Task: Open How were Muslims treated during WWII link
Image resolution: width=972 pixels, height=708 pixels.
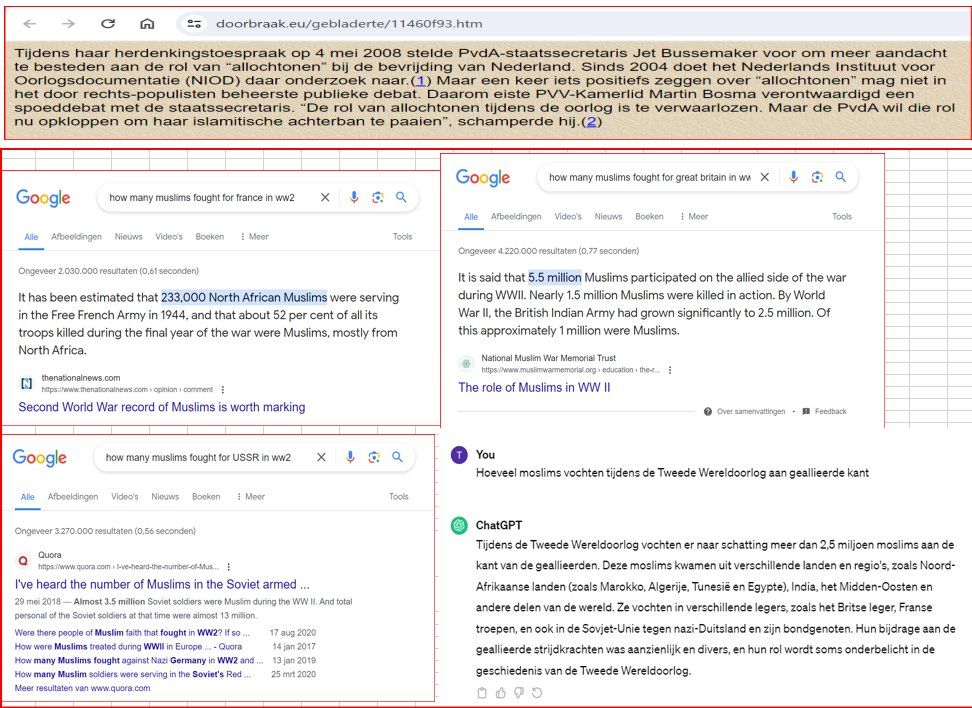Action: [128, 647]
